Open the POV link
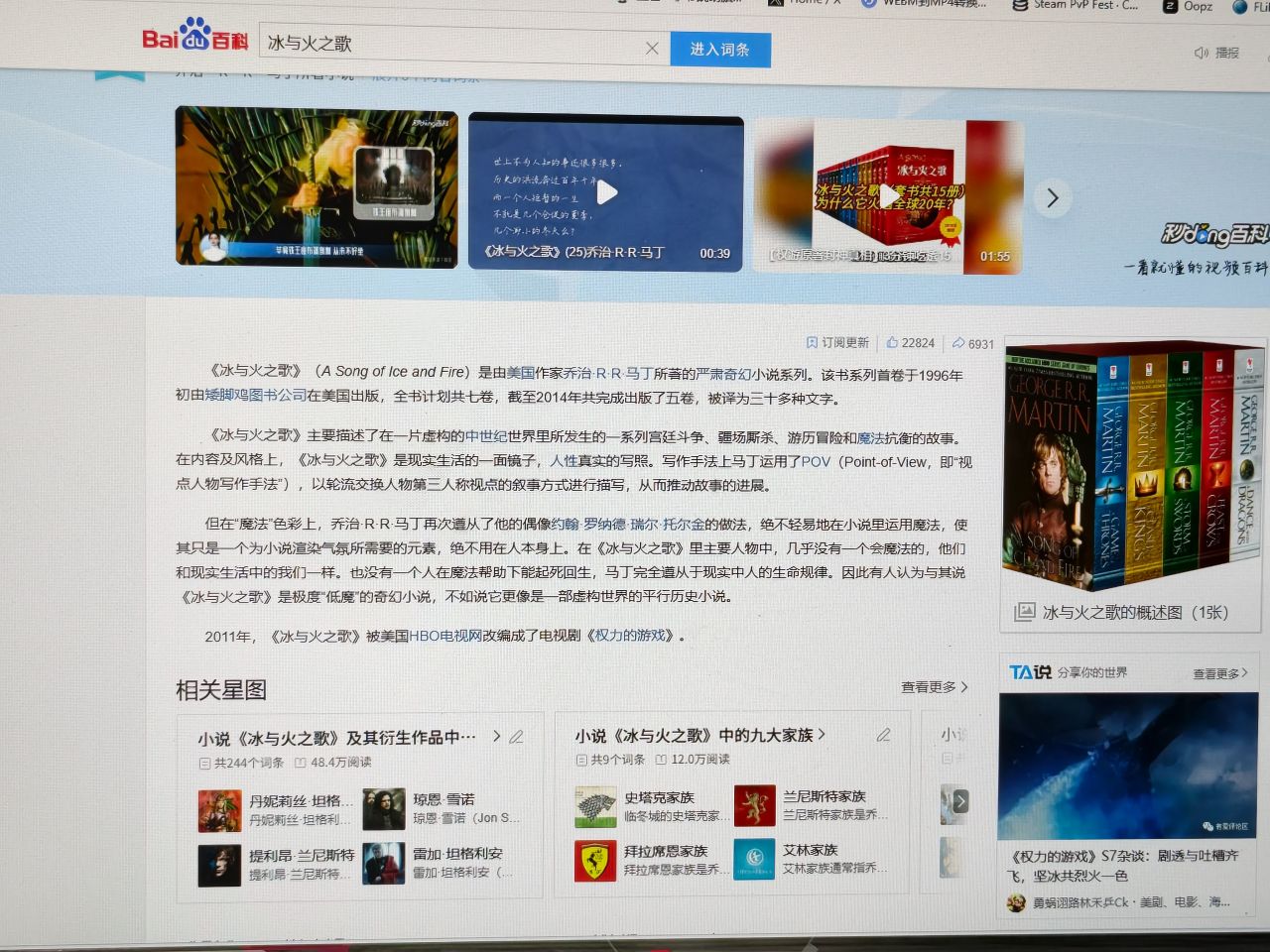This screenshot has width=1270, height=952. point(816,461)
